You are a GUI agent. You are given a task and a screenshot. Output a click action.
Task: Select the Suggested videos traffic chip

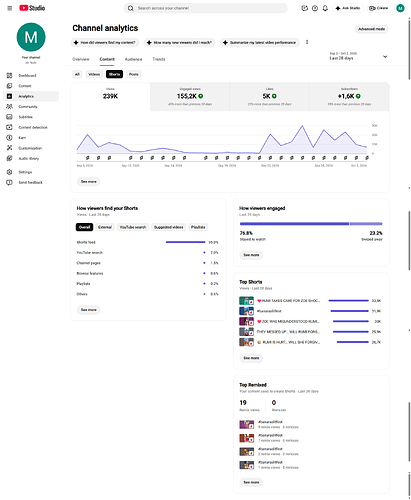[x=168, y=227]
